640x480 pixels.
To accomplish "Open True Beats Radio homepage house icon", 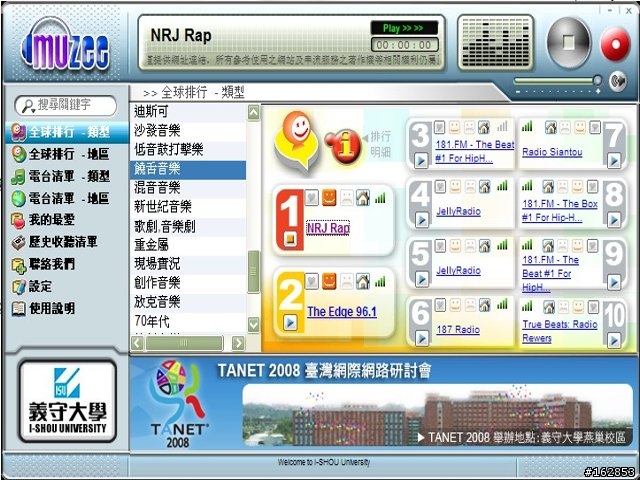I will [x=549, y=307].
